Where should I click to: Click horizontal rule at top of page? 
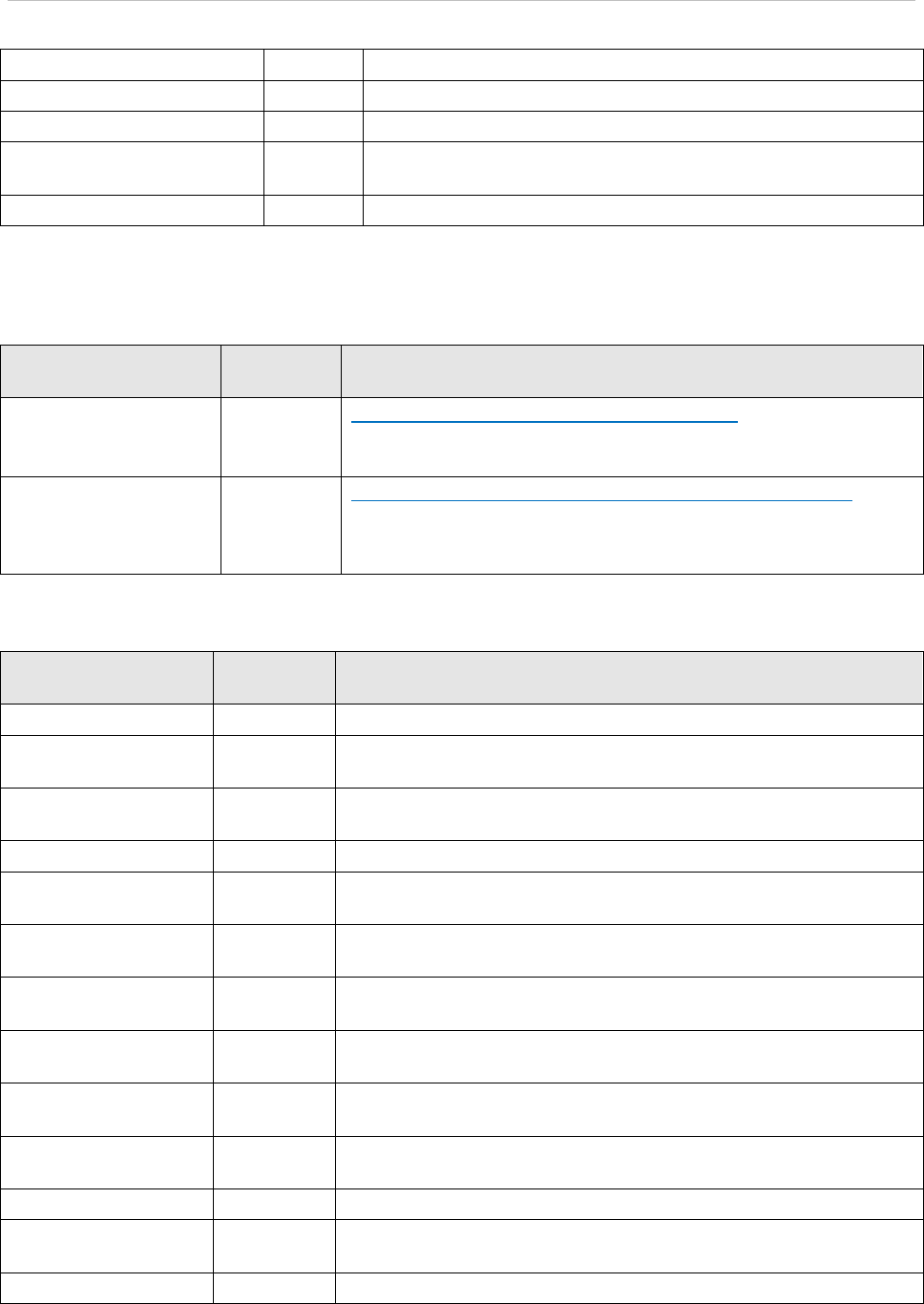(x=462, y=3)
